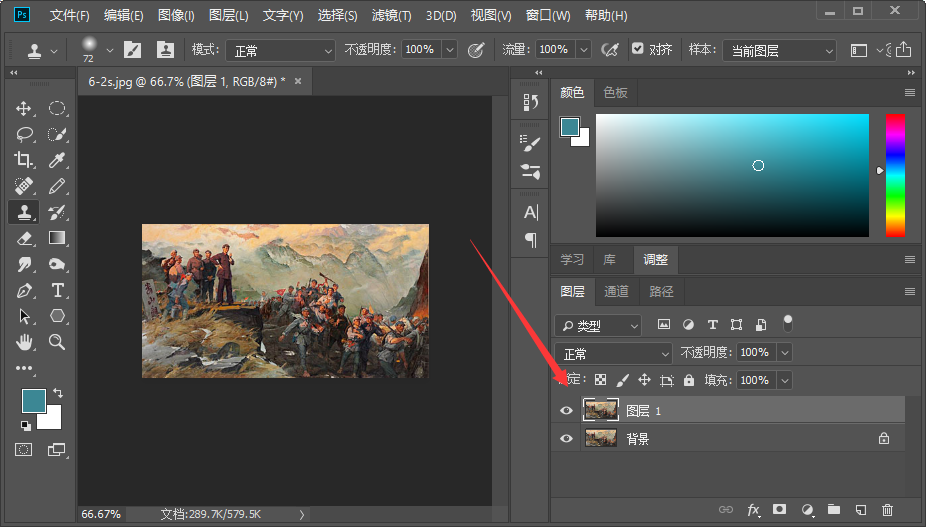
Task: Select the Gradient tool
Action: click(57, 238)
